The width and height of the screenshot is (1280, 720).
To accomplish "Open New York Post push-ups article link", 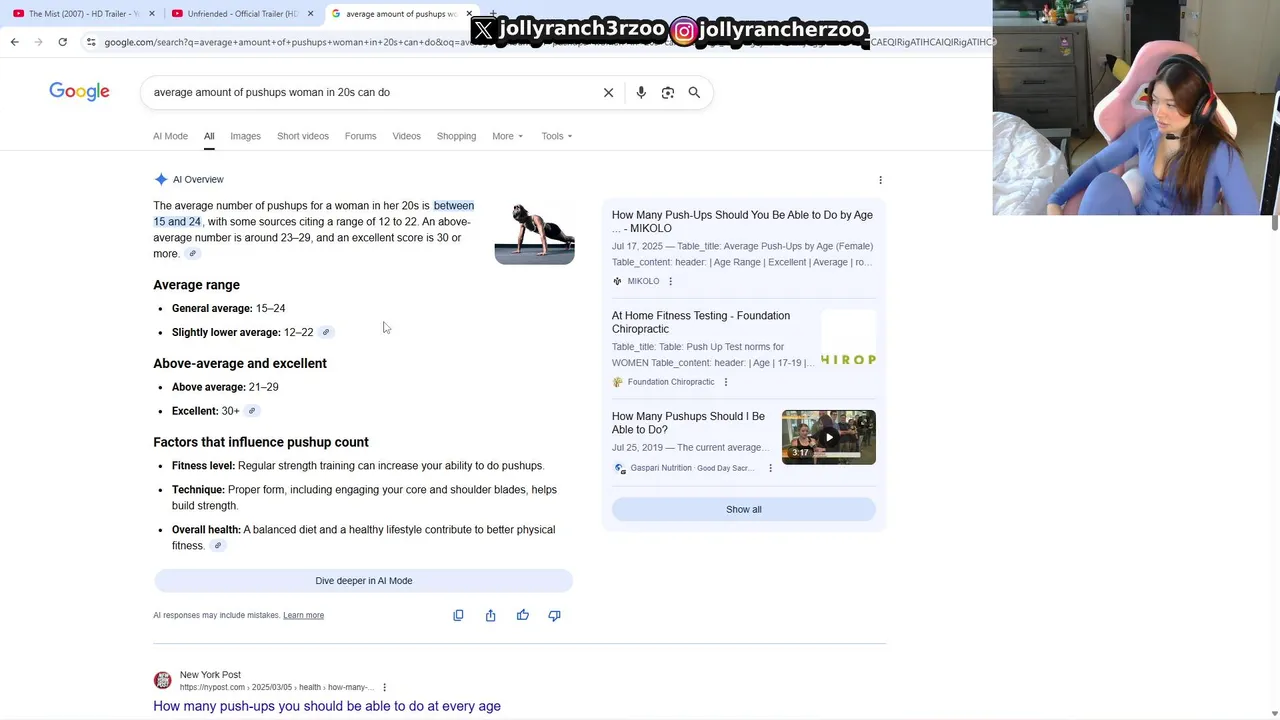I will coord(327,706).
